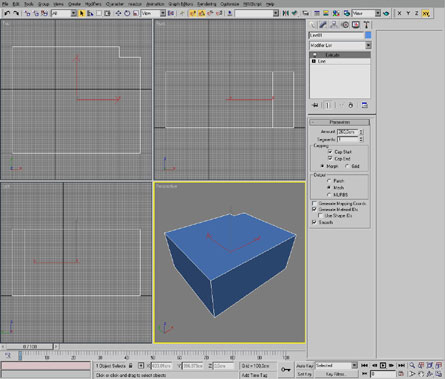445x379 pixels.
Task: Click the Quick Render teapot icon
Action: coord(386,13)
